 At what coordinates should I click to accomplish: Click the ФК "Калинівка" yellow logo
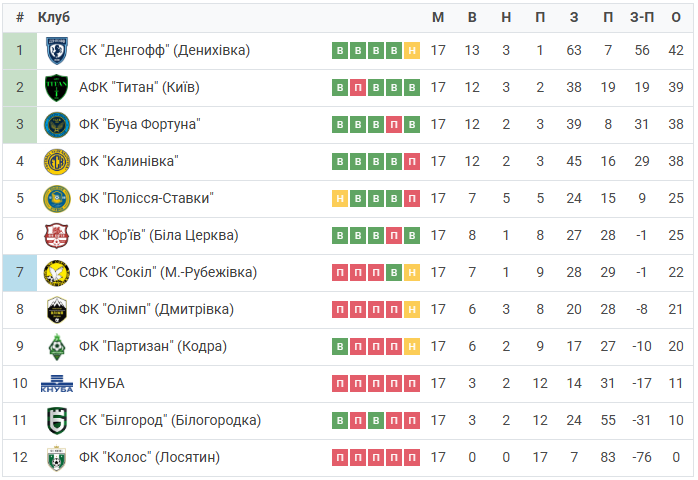tap(57, 162)
